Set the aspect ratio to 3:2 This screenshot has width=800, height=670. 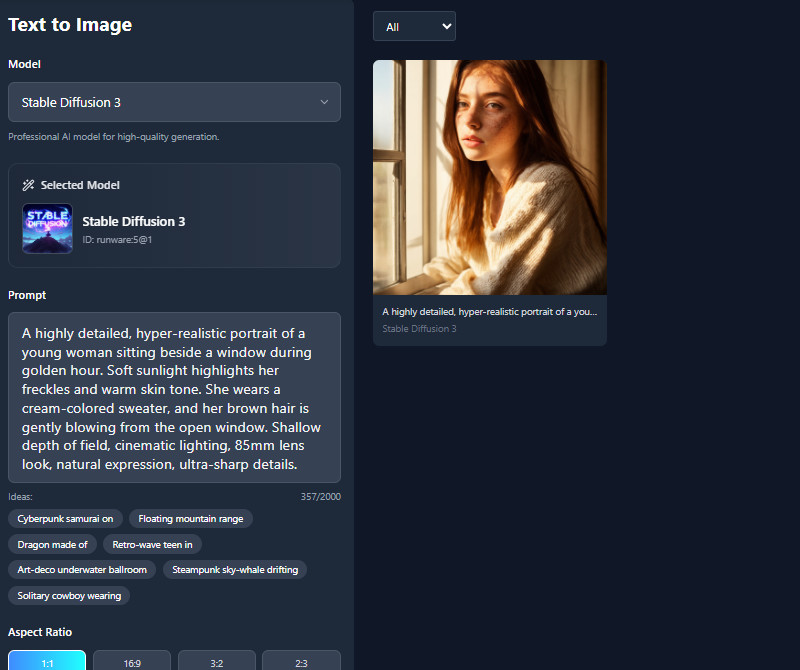(216, 661)
